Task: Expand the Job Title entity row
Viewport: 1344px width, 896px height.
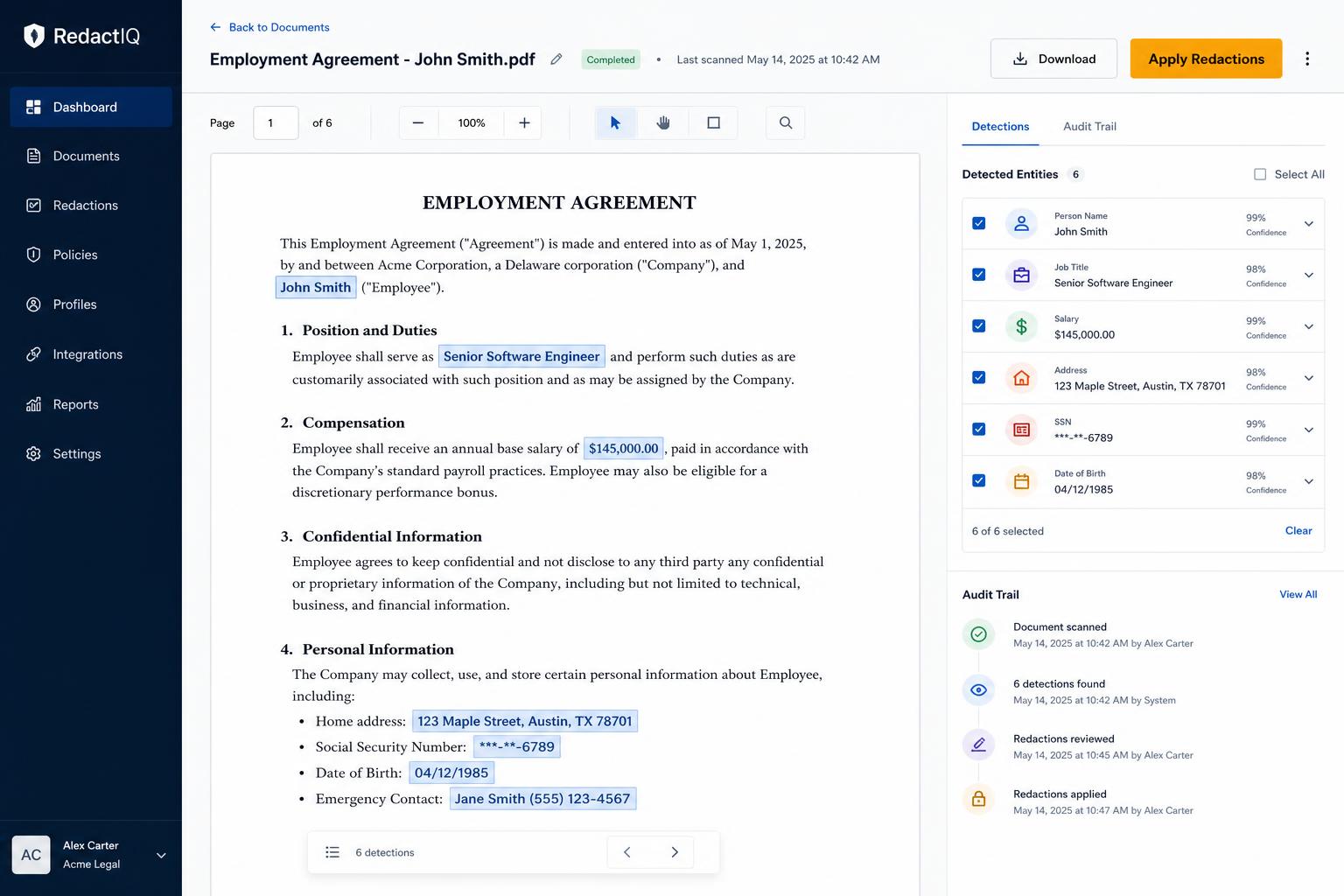Action: [1309, 276]
